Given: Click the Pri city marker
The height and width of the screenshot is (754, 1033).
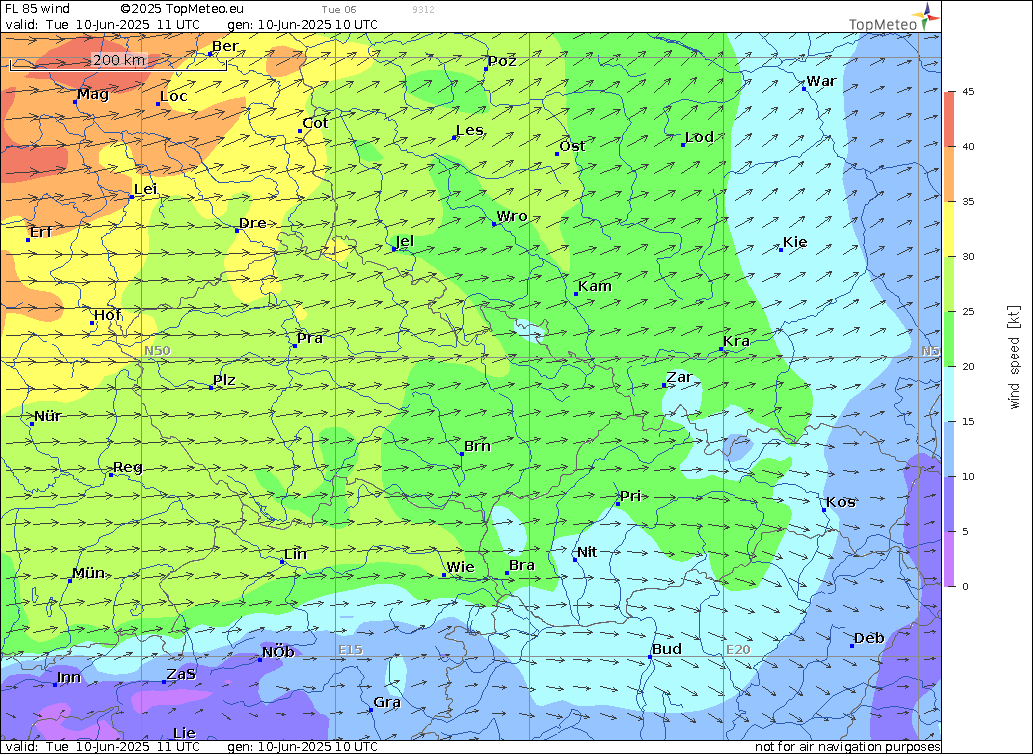Looking at the screenshot, I should (618, 504).
